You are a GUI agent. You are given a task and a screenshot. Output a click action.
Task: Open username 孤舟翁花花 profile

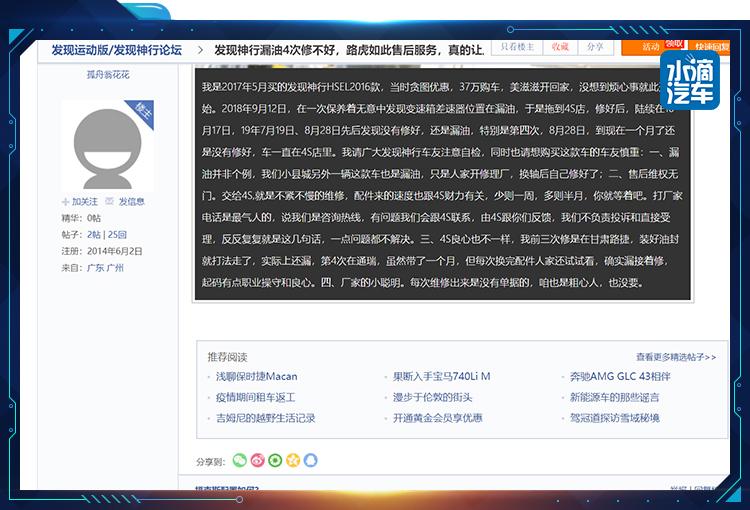(x=108, y=75)
